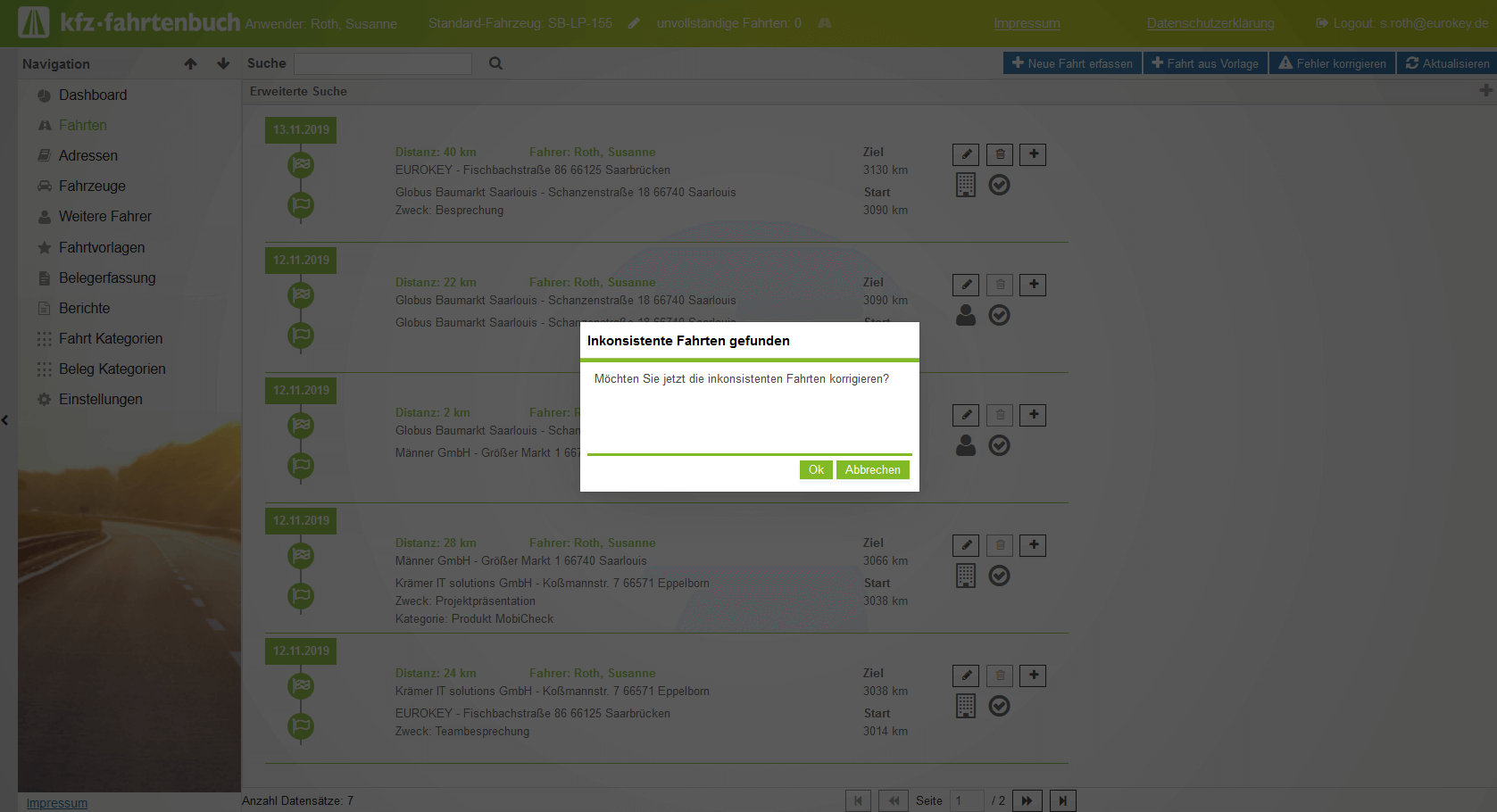Click the Seite page number field
Screen dimensions: 1497x812
pyautogui.click(x=967, y=800)
